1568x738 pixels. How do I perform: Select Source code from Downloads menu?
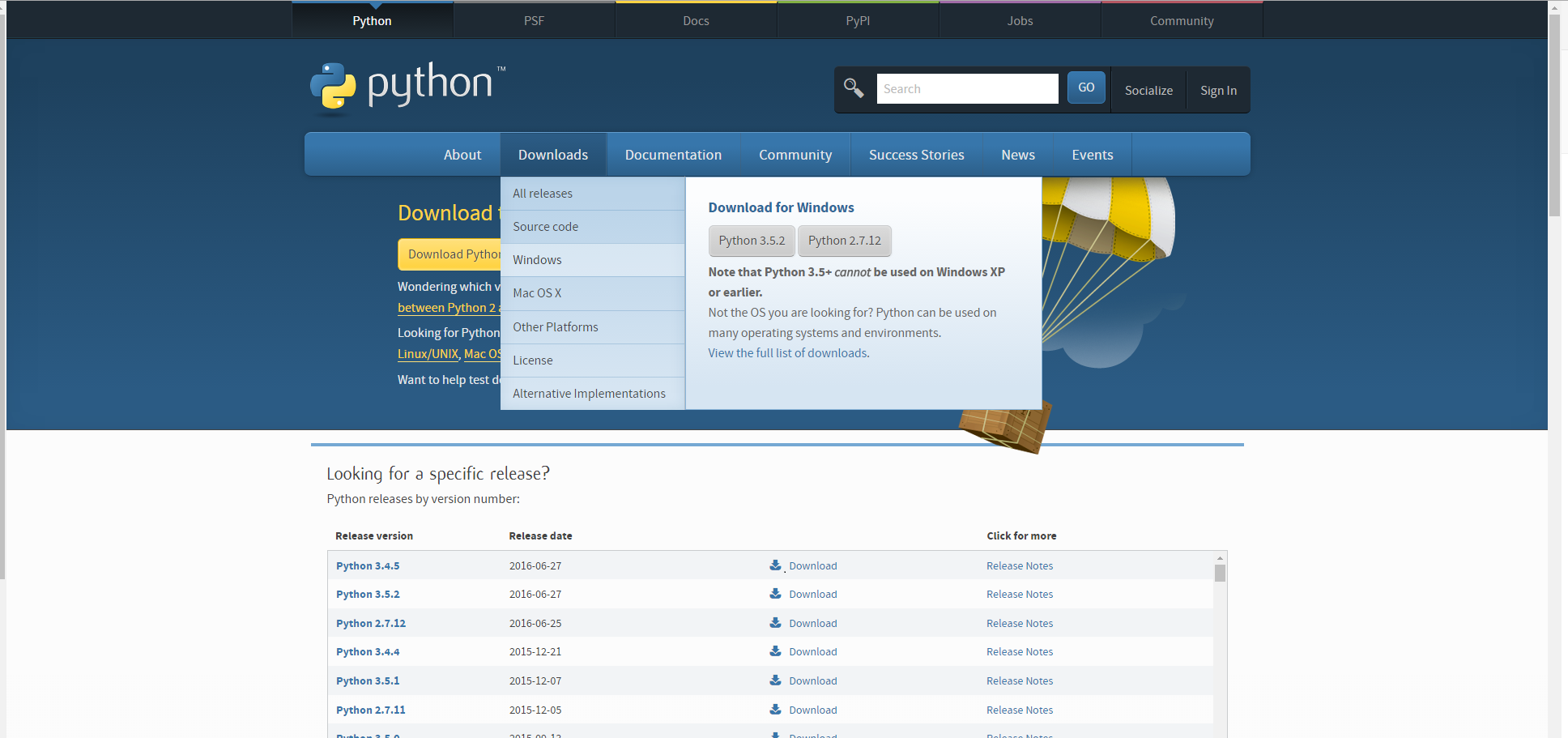point(545,227)
